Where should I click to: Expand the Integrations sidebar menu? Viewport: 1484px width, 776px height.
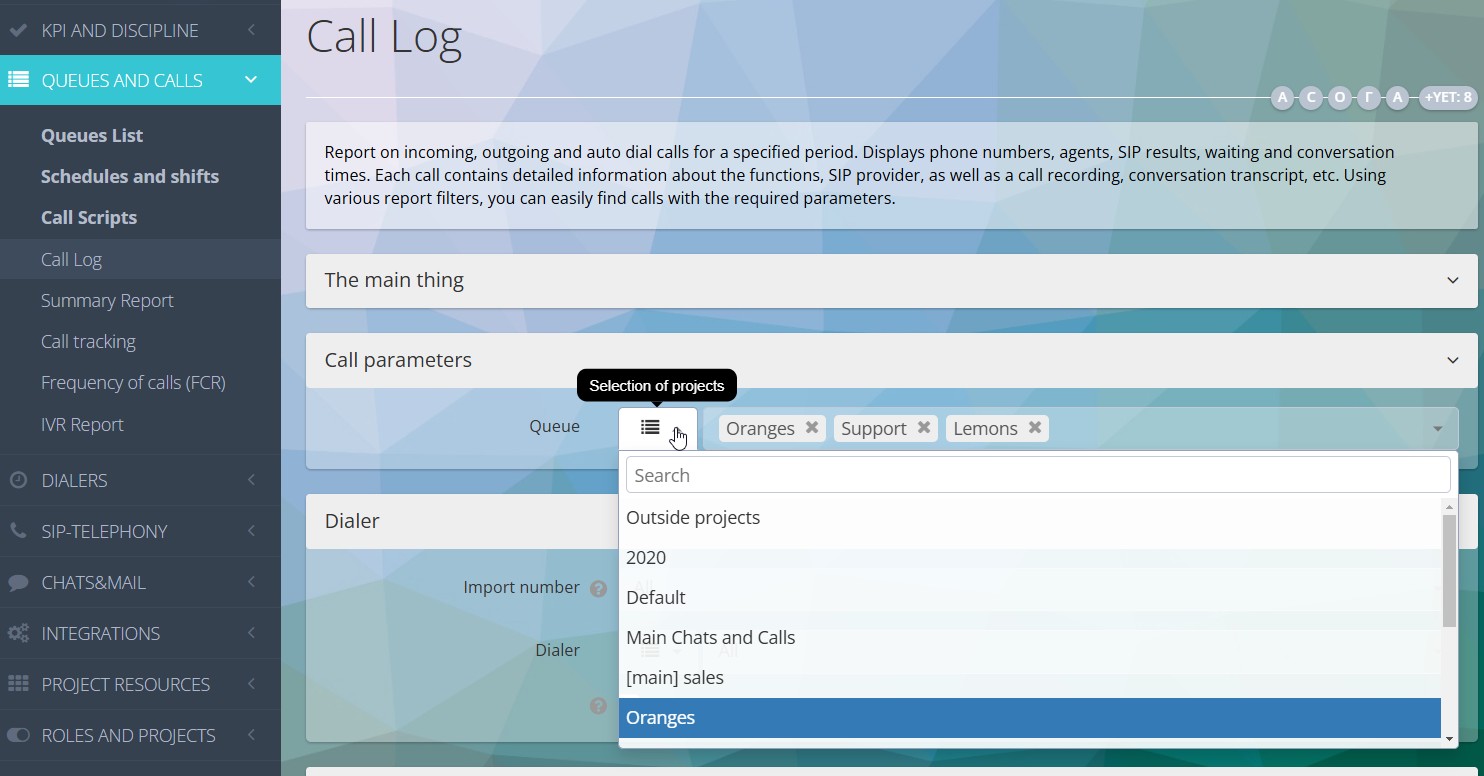click(251, 633)
